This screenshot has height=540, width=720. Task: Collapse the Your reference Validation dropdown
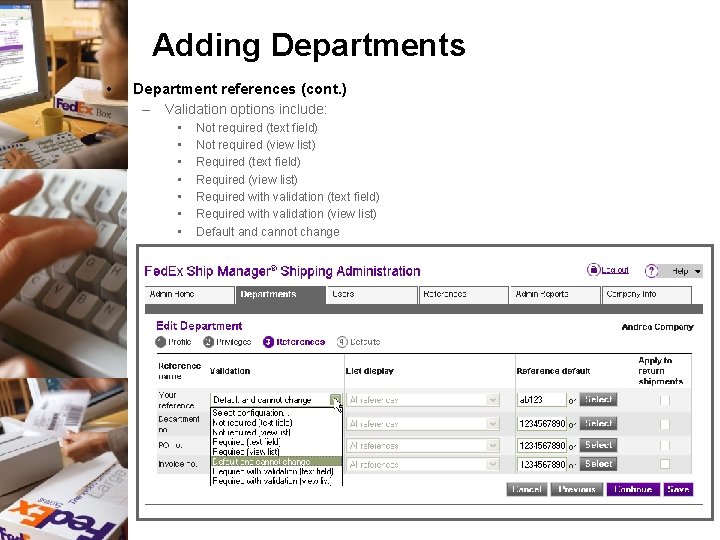tap(336, 400)
